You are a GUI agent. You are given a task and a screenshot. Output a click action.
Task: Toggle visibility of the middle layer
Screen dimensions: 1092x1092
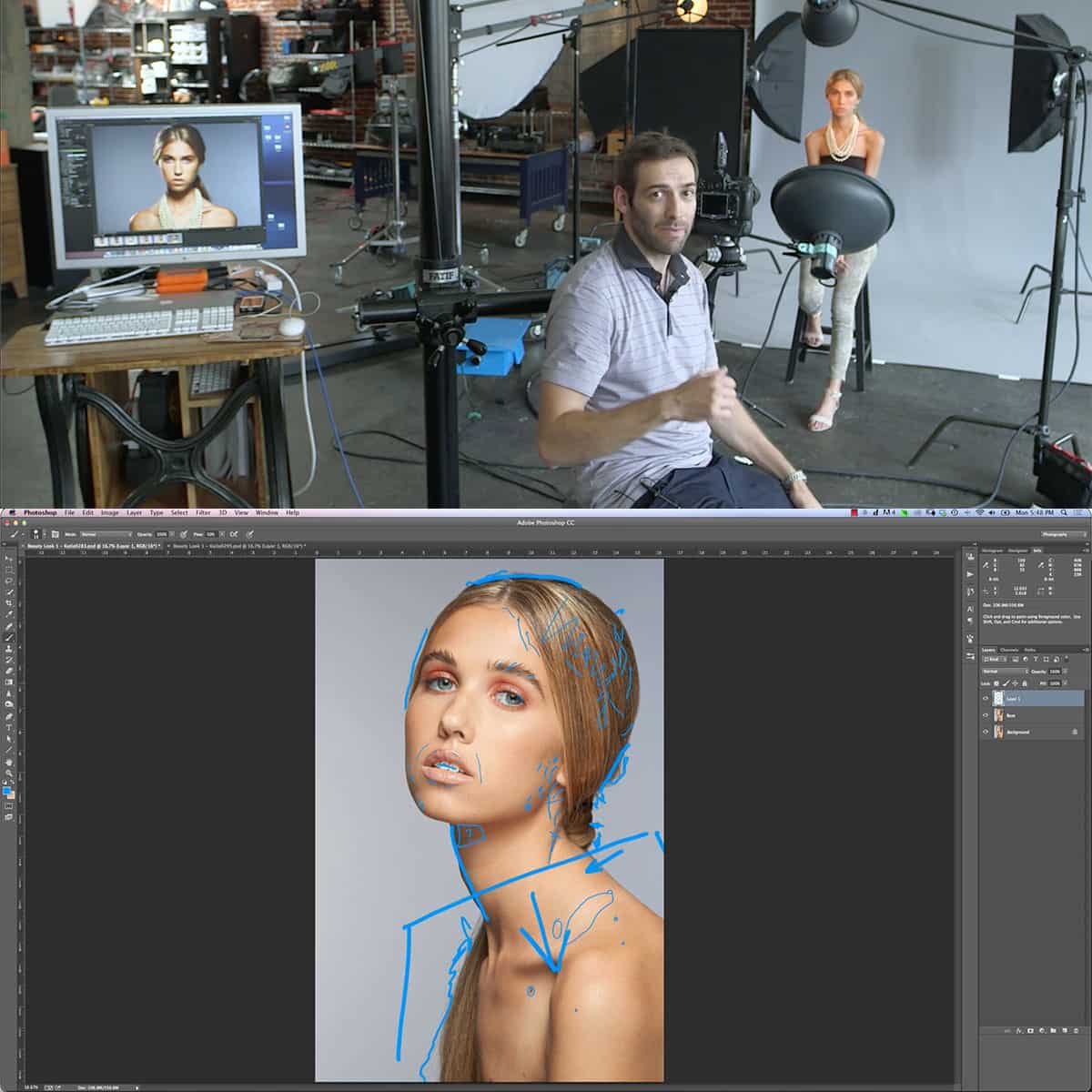click(986, 715)
